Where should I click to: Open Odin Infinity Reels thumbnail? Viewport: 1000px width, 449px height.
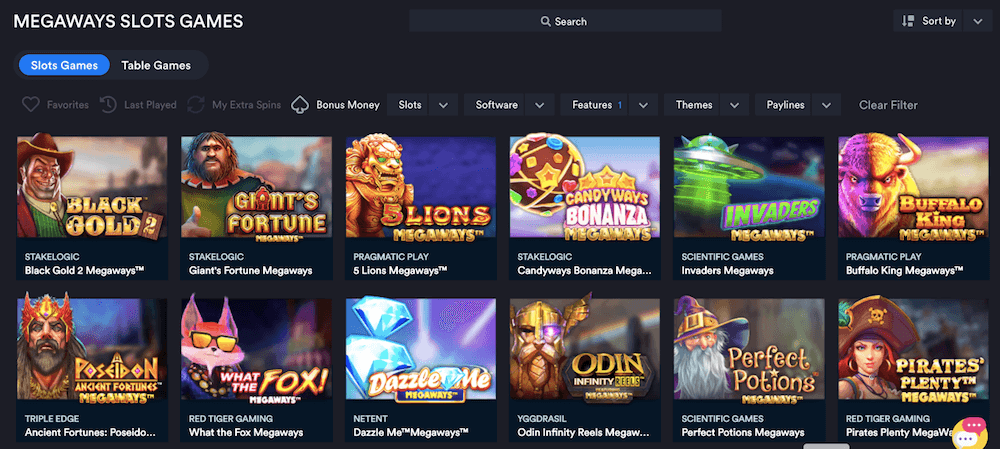coord(585,349)
